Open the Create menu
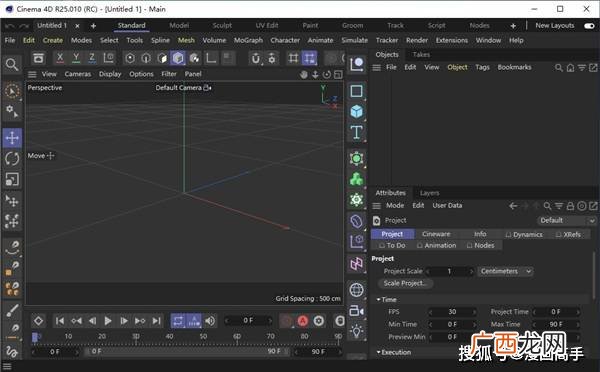The width and height of the screenshot is (600, 372). [53, 40]
